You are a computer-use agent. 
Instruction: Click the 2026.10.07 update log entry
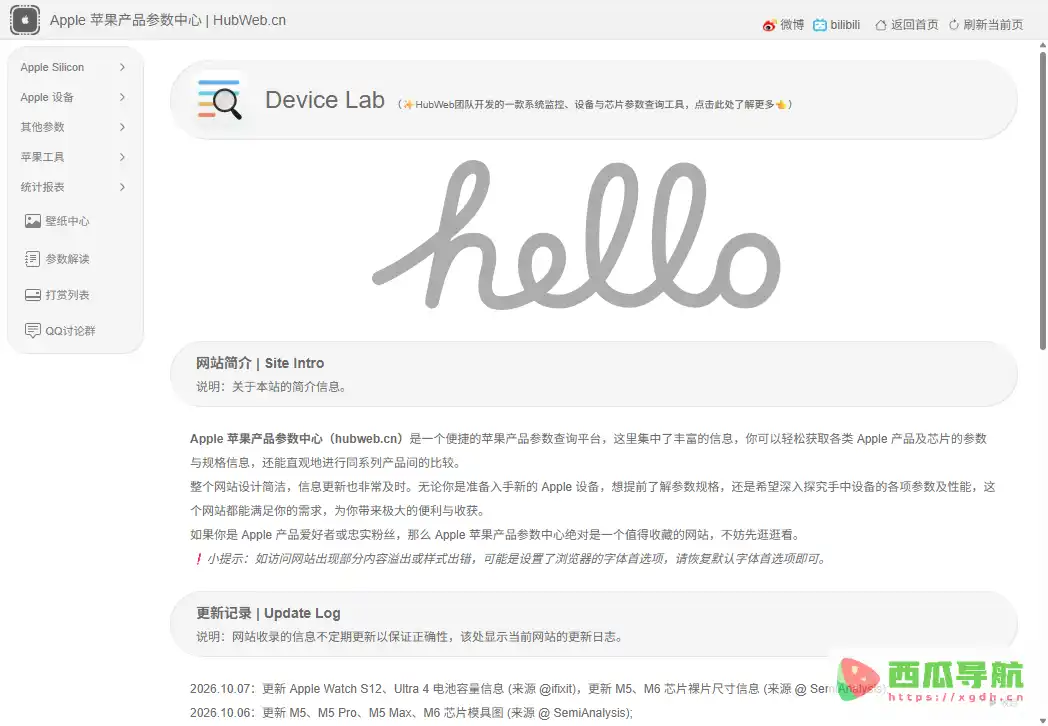point(539,689)
